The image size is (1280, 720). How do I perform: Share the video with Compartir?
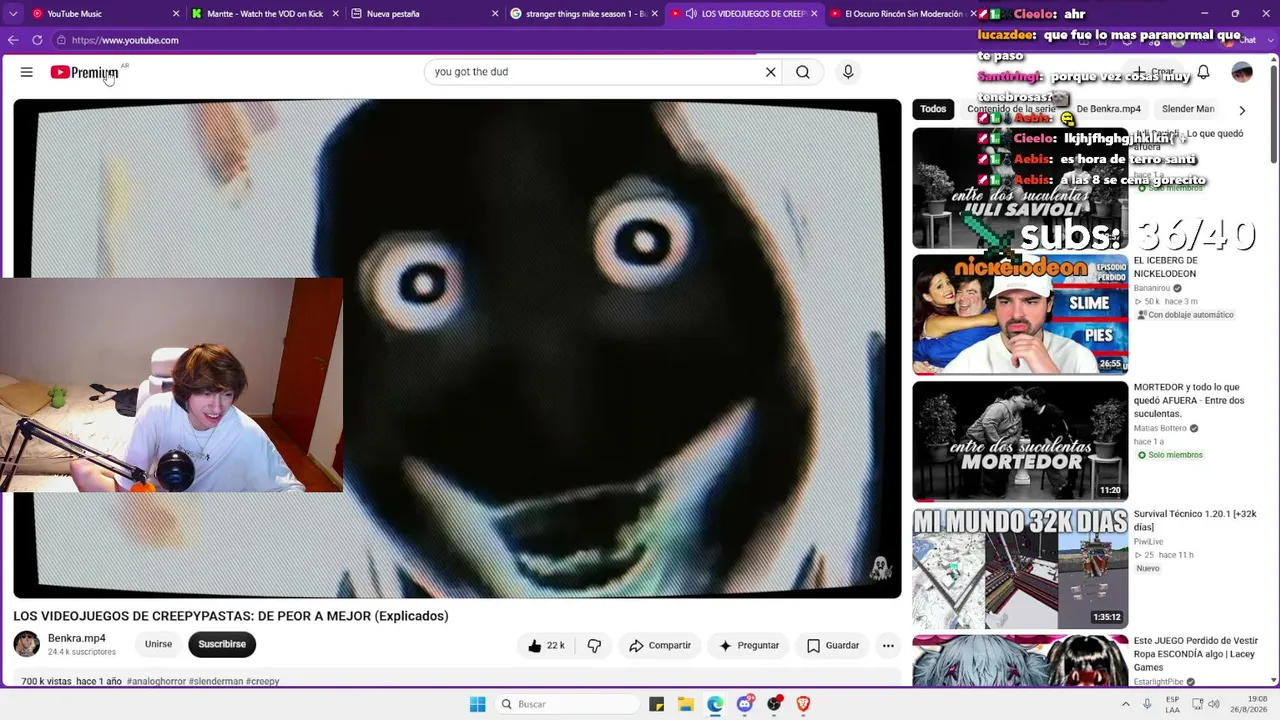pos(660,646)
